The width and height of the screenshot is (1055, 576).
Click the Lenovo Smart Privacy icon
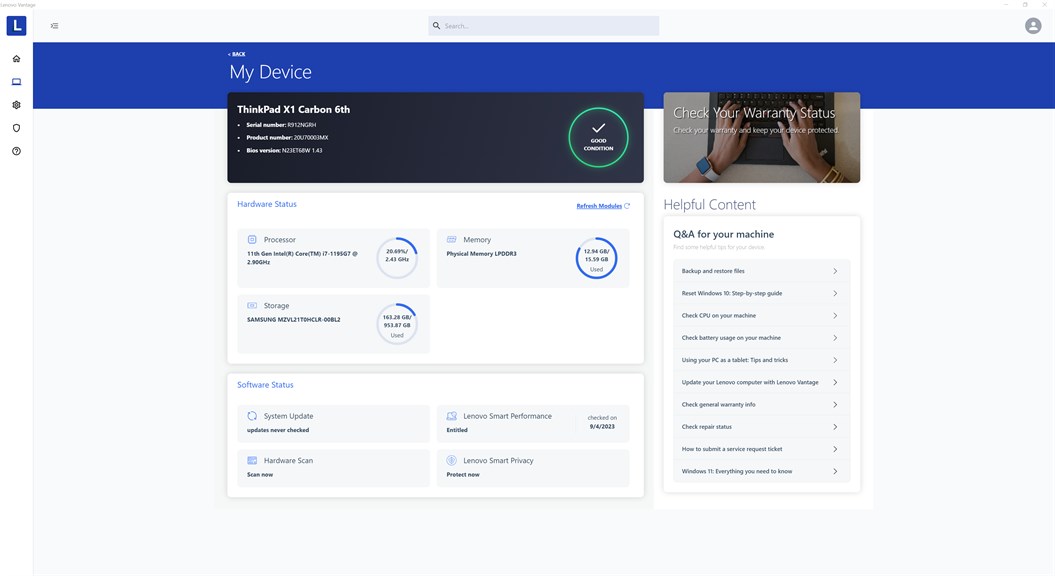451,460
